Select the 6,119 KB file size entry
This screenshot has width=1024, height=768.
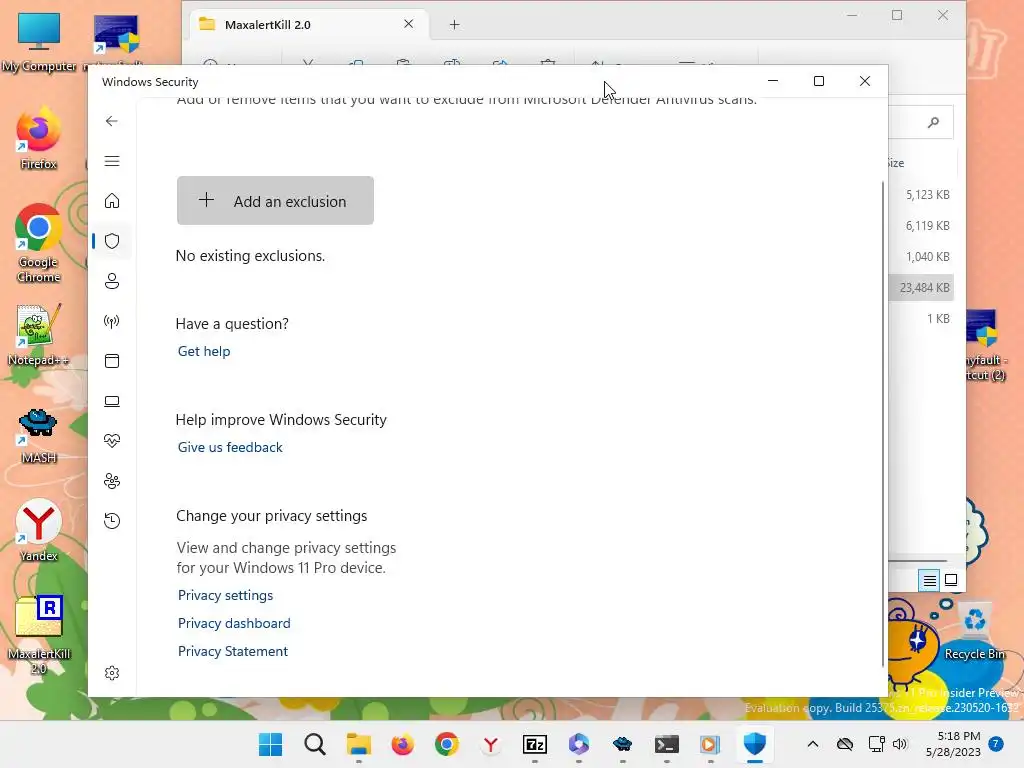point(927,226)
